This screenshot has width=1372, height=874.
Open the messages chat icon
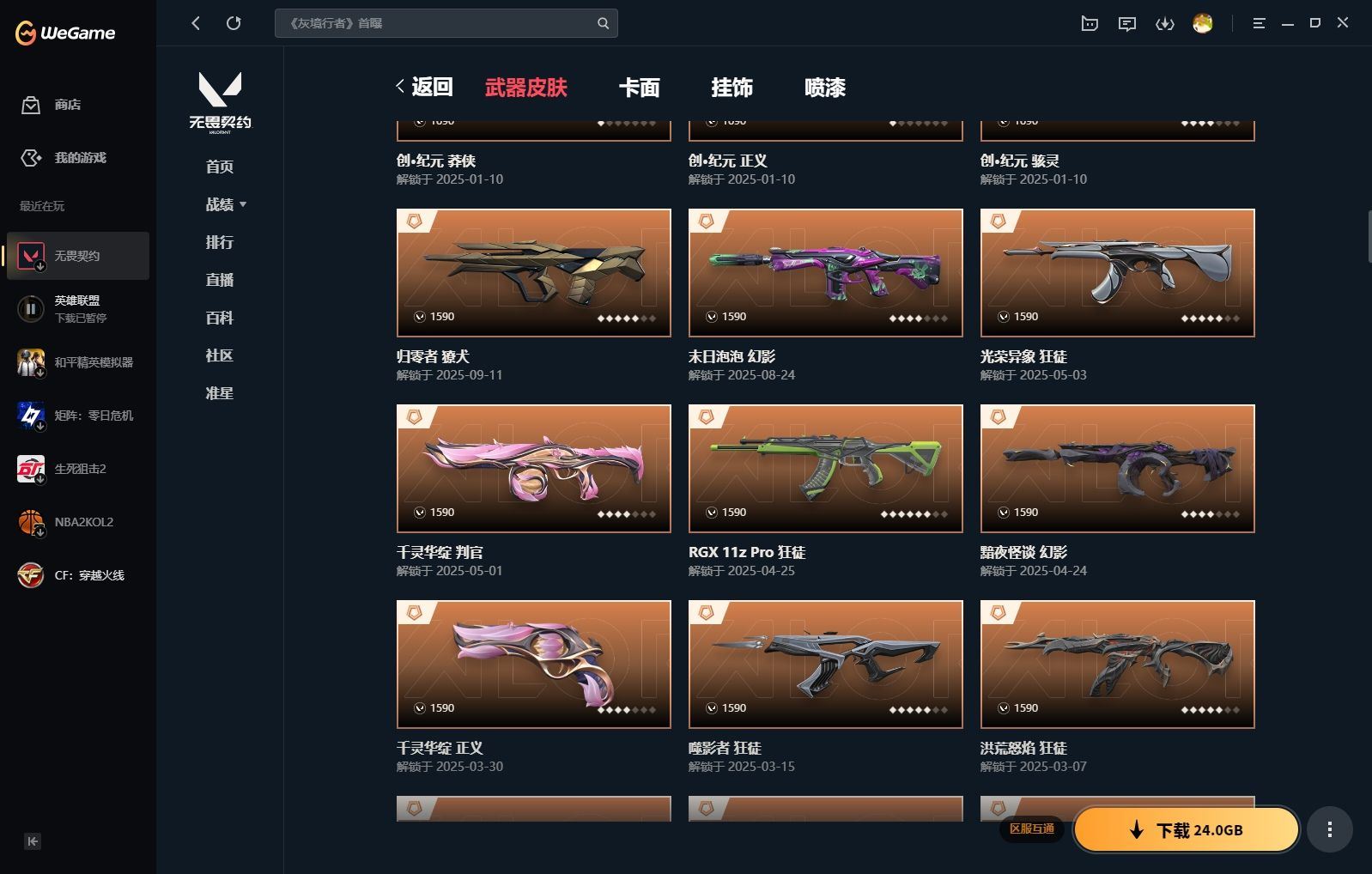point(1127,24)
